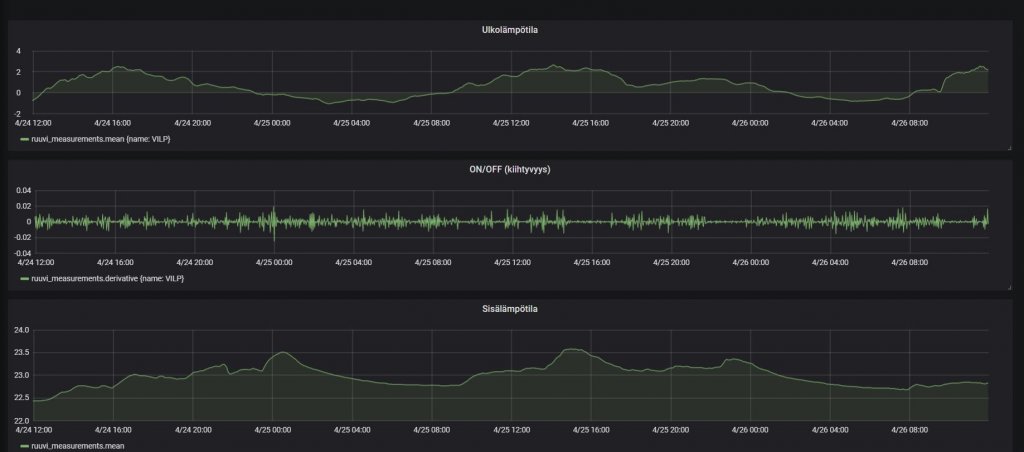Click the 4/25 12:00 label on Ulkolämpötila axis

pos(511,123)
